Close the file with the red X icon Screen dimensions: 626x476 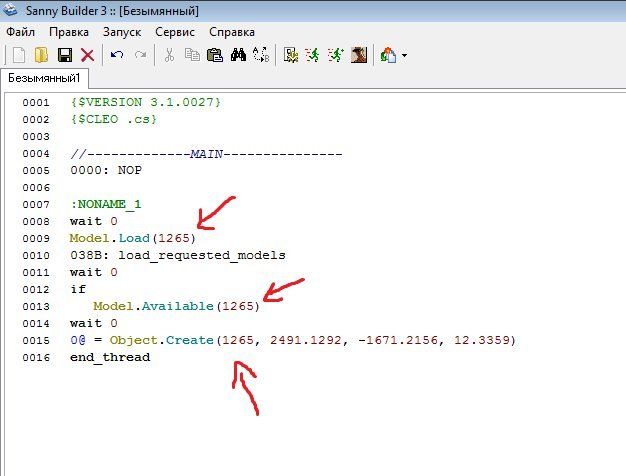87,55
